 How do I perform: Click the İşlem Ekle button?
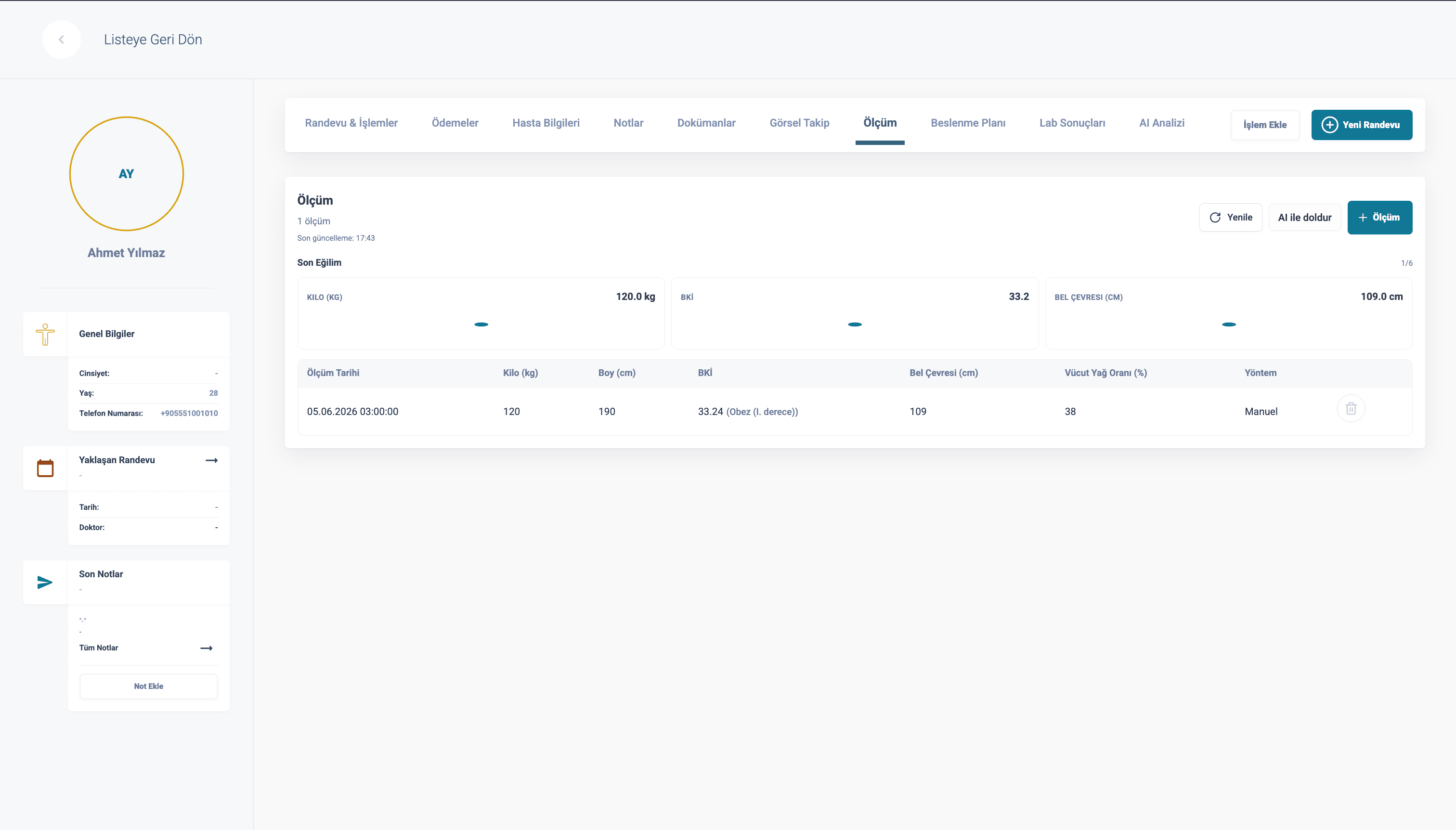[1264, 125]
